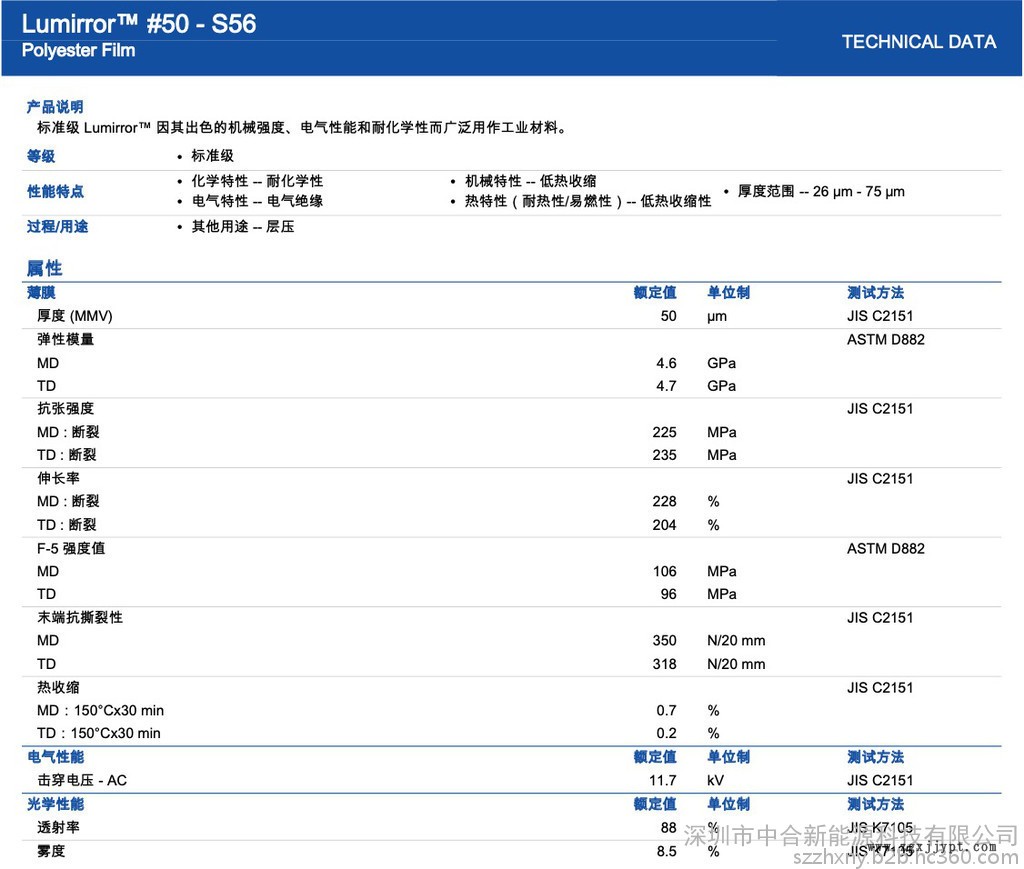Select the 弹性模量 property label
1024x869 pixels.
pos(65,339)
